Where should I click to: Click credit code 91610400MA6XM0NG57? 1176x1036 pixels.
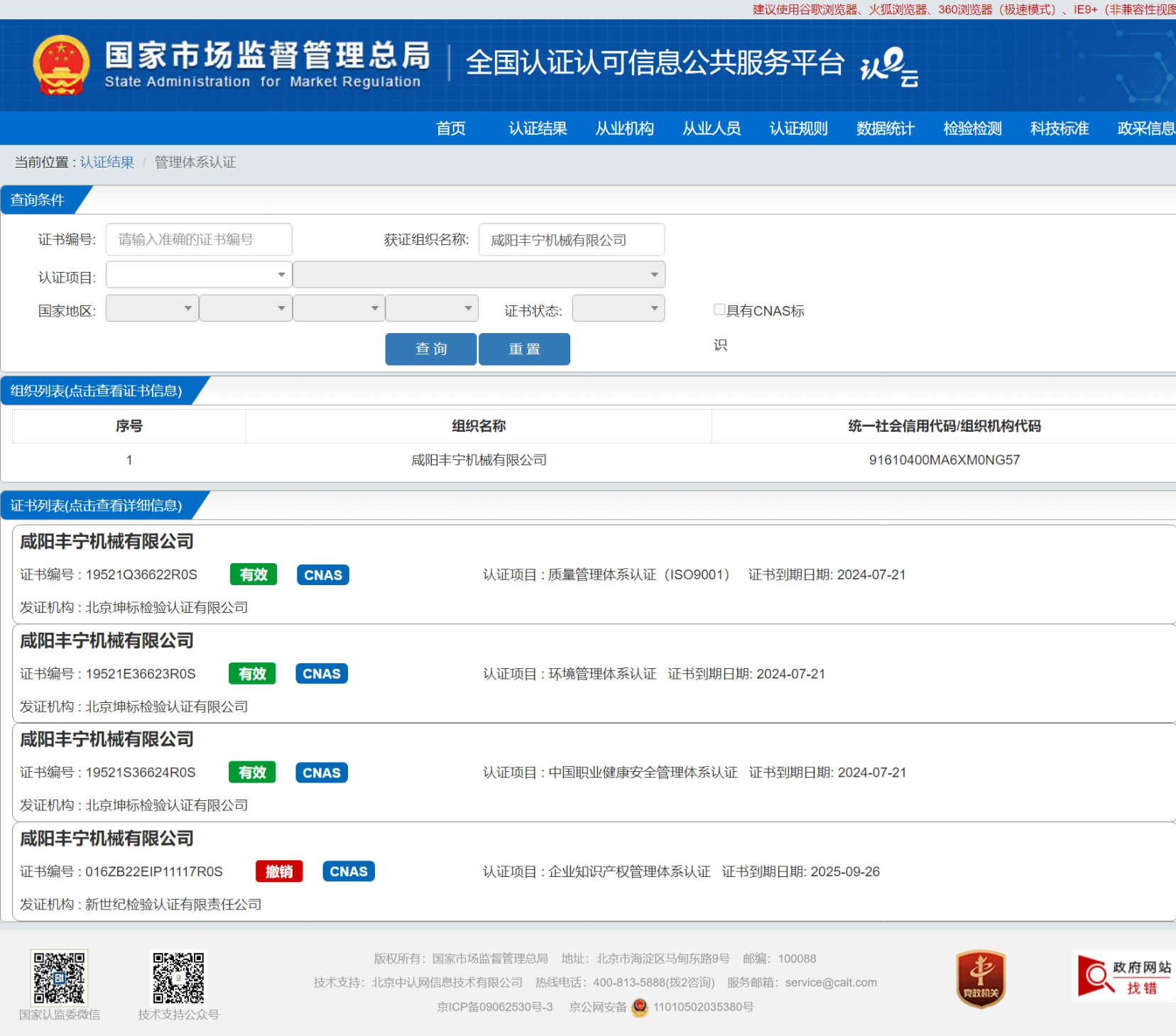(944, 460)
